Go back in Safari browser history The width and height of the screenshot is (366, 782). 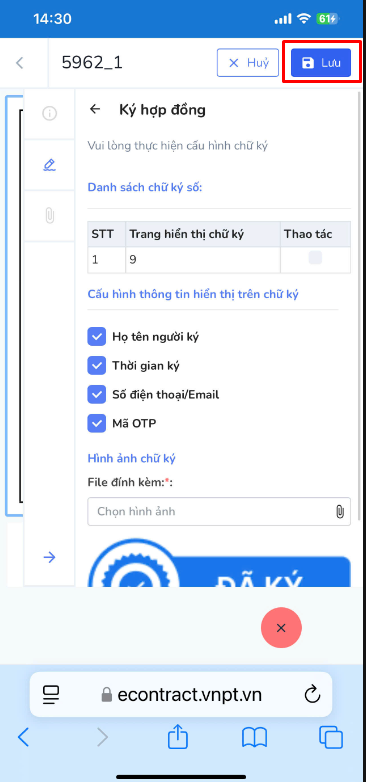23,737
